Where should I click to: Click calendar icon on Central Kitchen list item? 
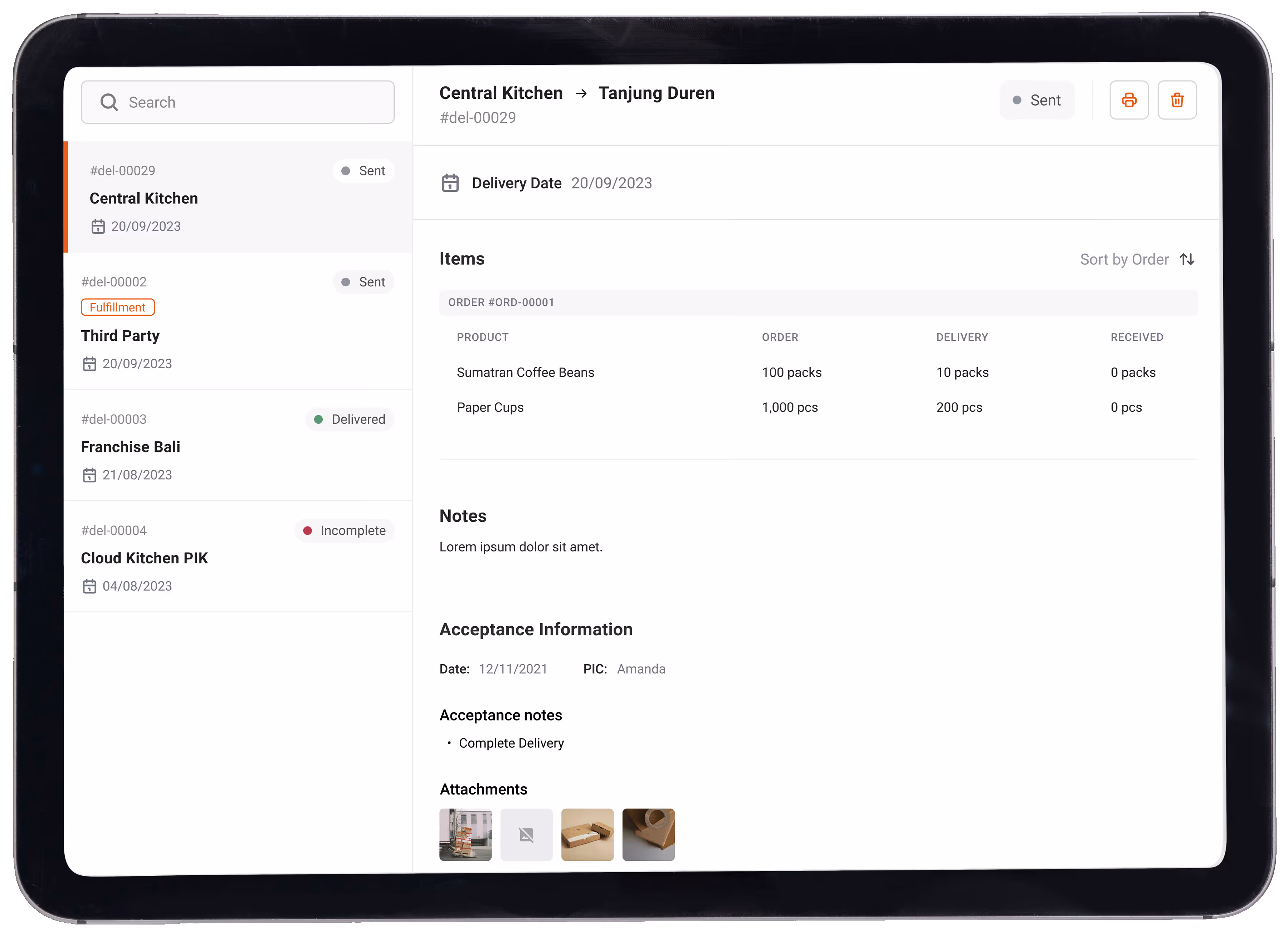tap(98, 226)
